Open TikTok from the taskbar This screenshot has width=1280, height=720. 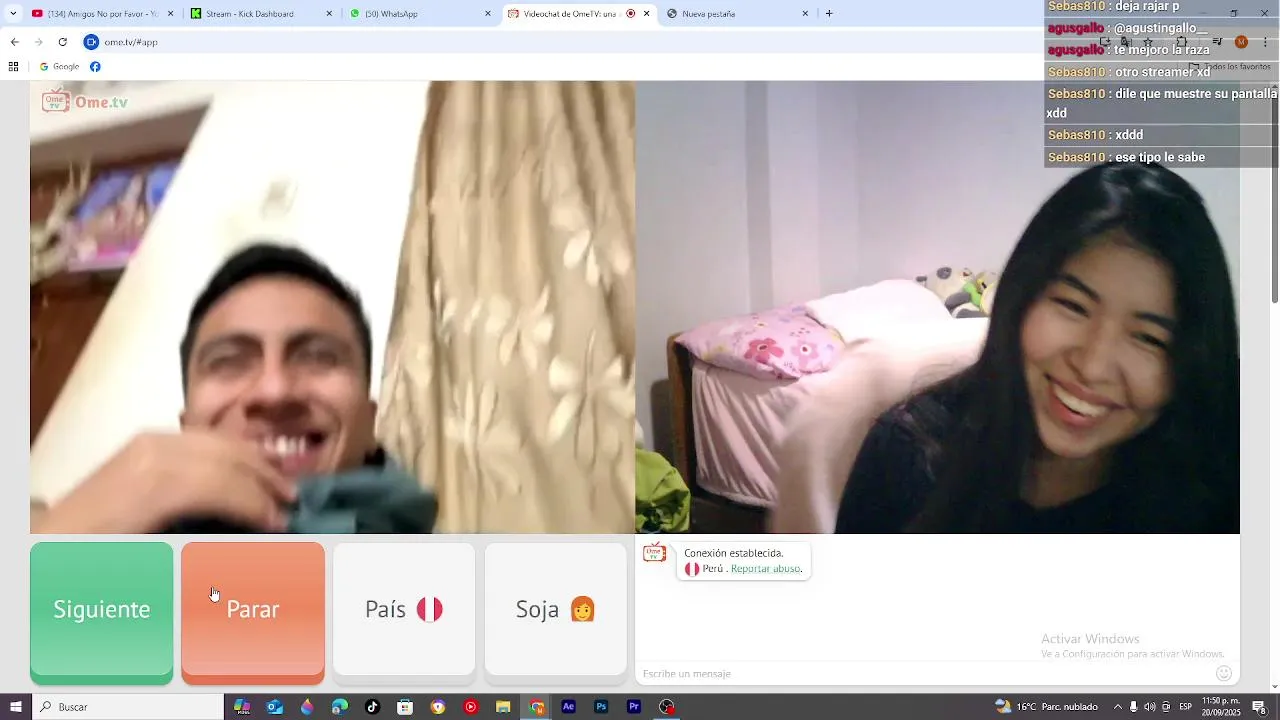pyautogui.click(x=372, y=707)
